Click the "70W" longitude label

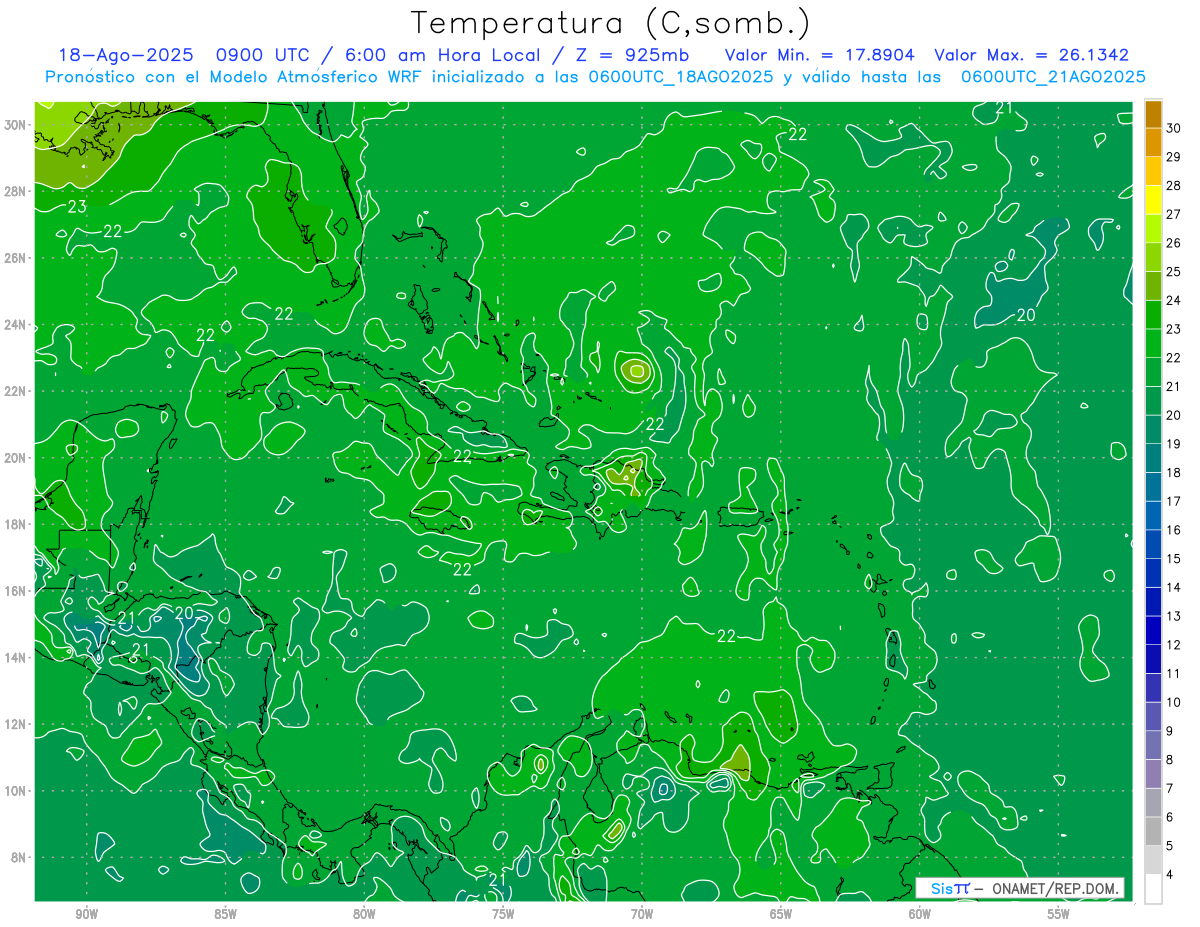point(642,914)
